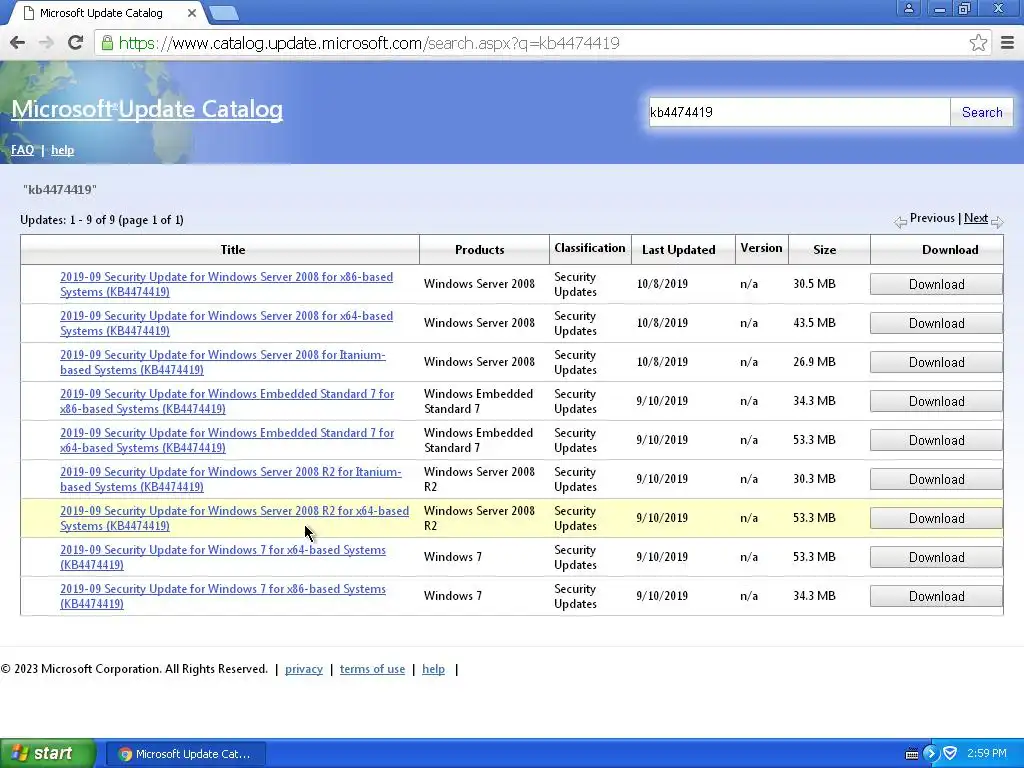Sort results by Last Updated column
Image resolution: width=1024 pixels, height=768 pixels.
(679, 249)
